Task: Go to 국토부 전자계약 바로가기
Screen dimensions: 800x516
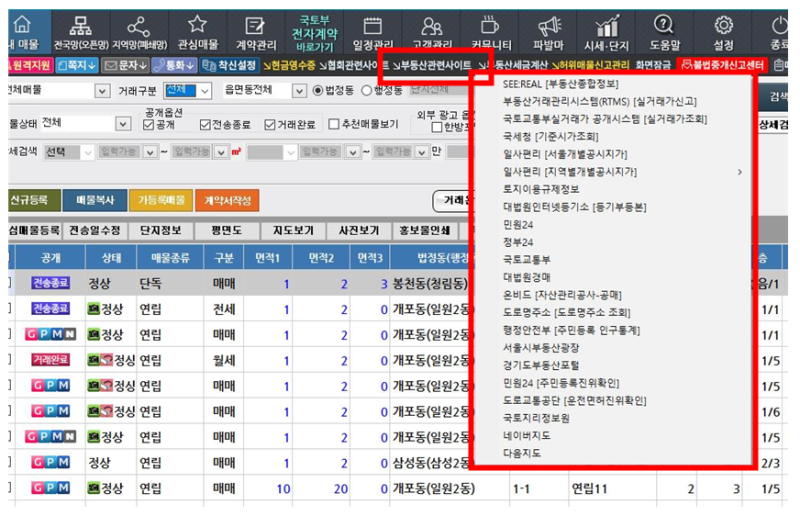Action: click(x=314, y=33)
